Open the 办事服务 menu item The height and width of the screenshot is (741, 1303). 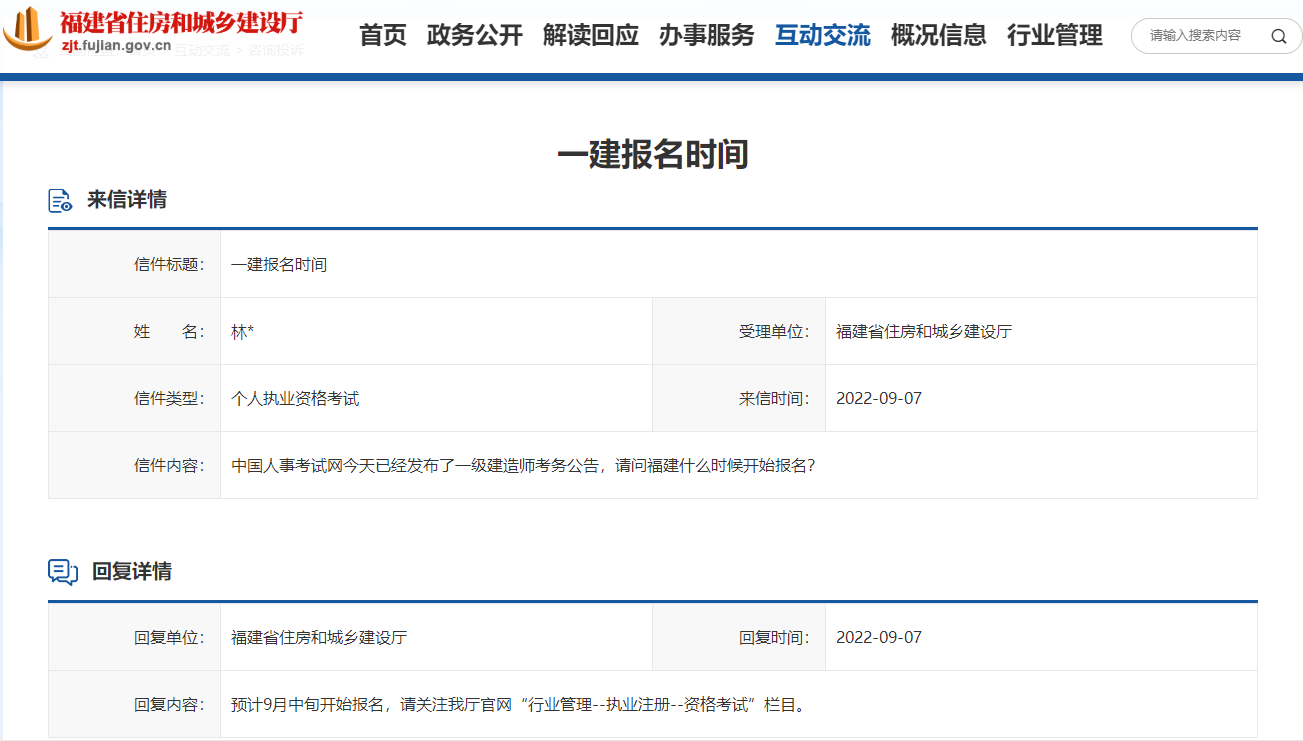pyautogui.click(x=707, y=36)
